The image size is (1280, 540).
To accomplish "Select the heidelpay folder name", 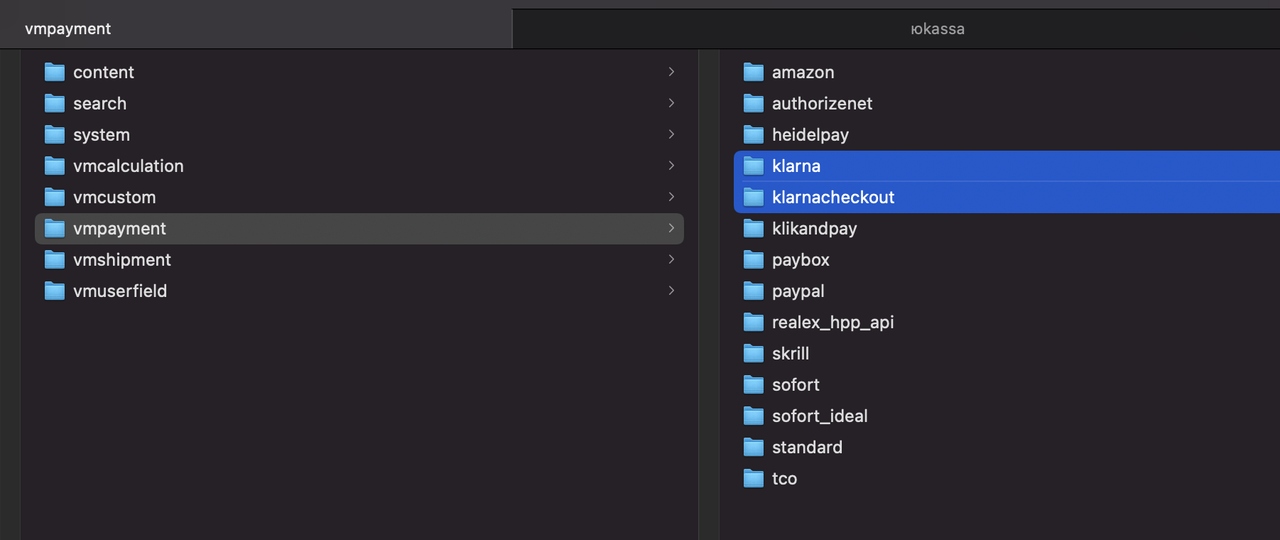I will (x=810, y=134).
